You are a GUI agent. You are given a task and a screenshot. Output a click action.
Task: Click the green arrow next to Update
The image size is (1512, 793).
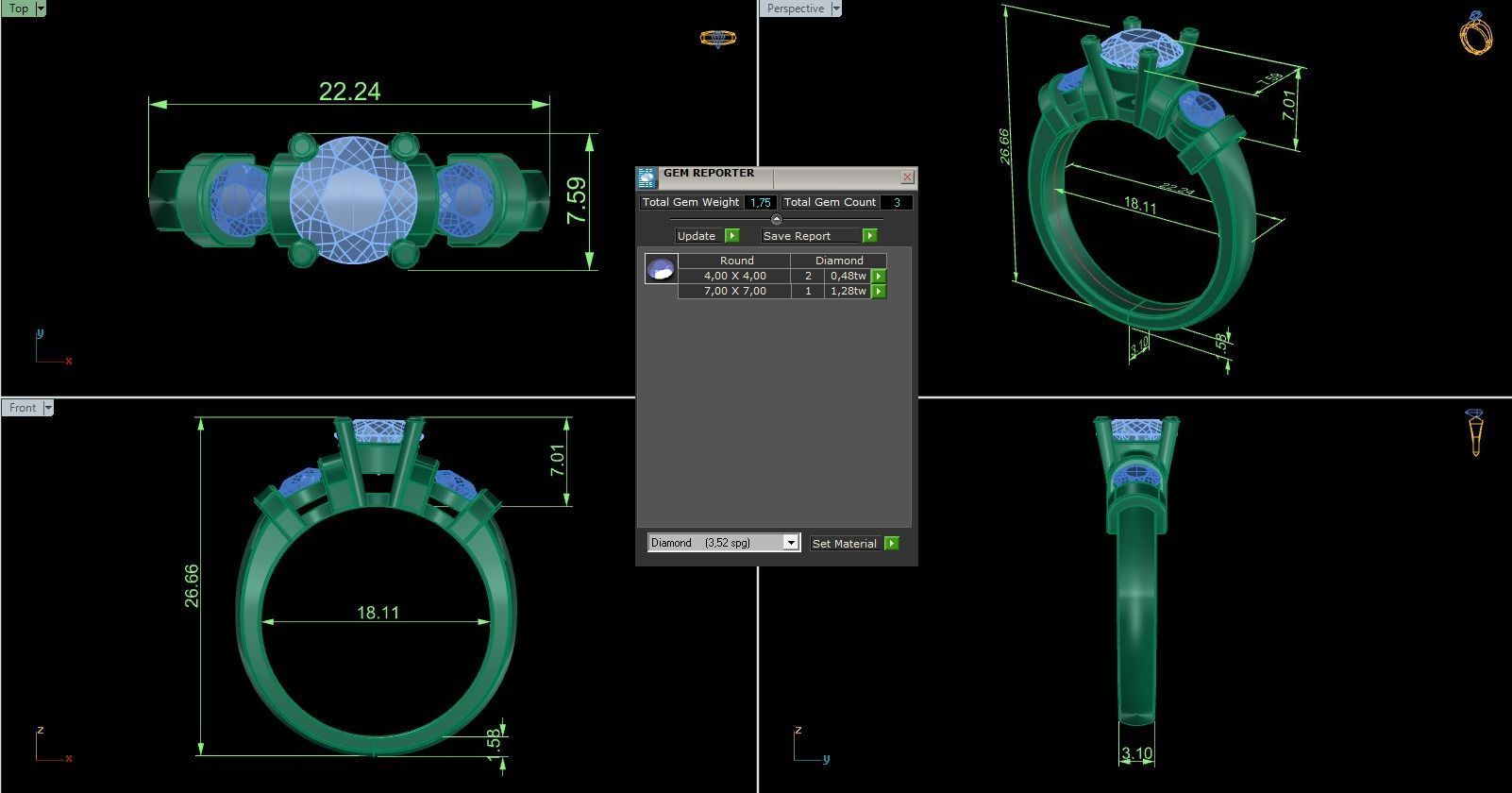pos(732,236)
